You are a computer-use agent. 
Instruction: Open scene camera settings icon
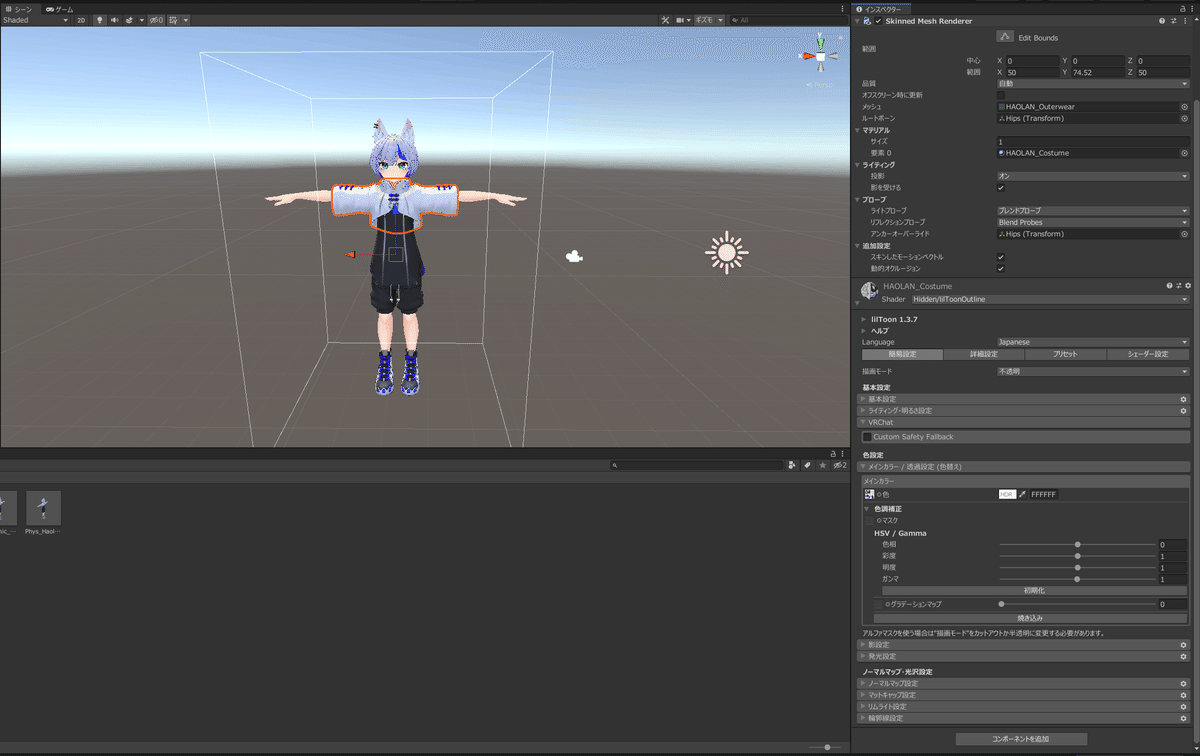pyautogui.click(x=682, y=20)
